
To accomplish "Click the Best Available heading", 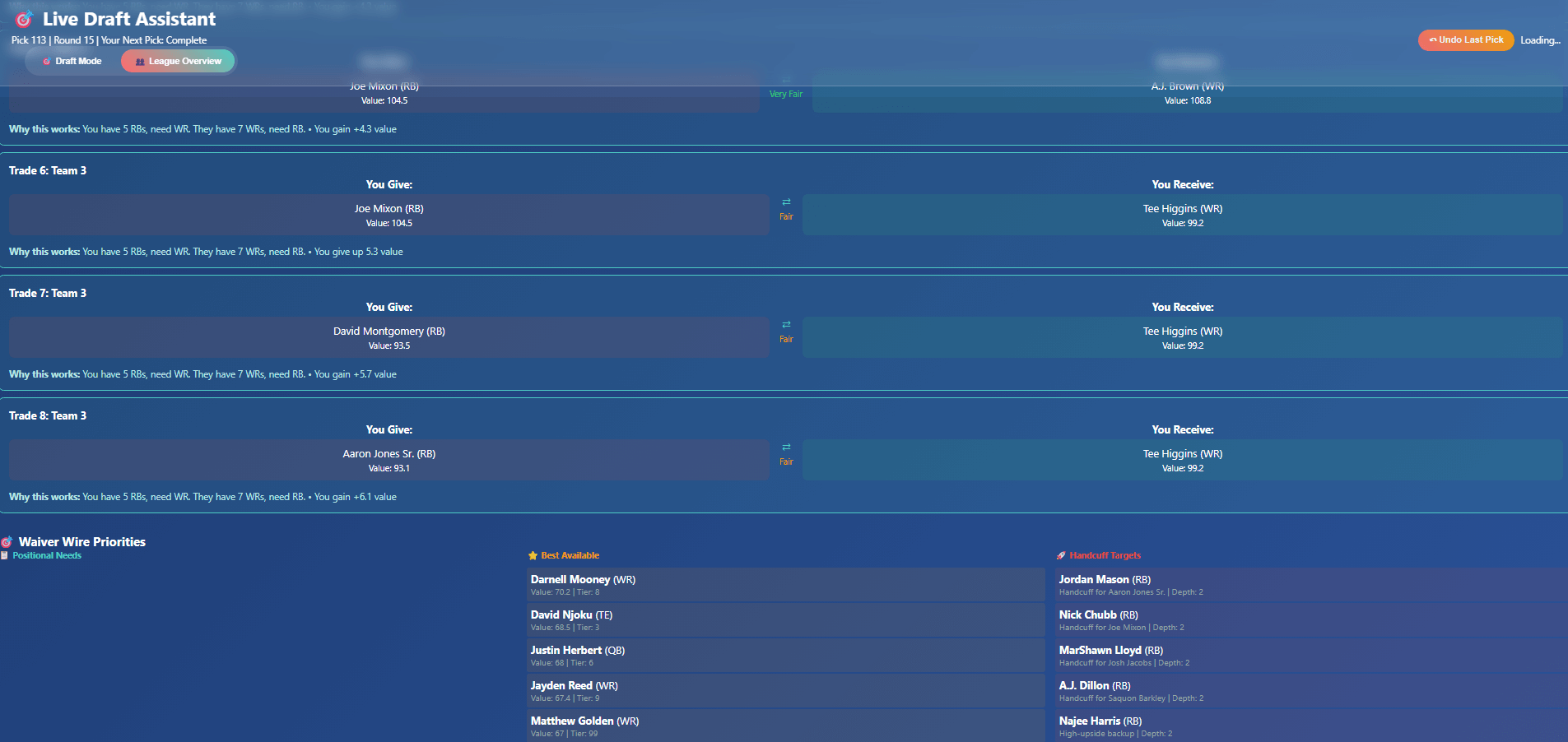I will tap(570, 556).
